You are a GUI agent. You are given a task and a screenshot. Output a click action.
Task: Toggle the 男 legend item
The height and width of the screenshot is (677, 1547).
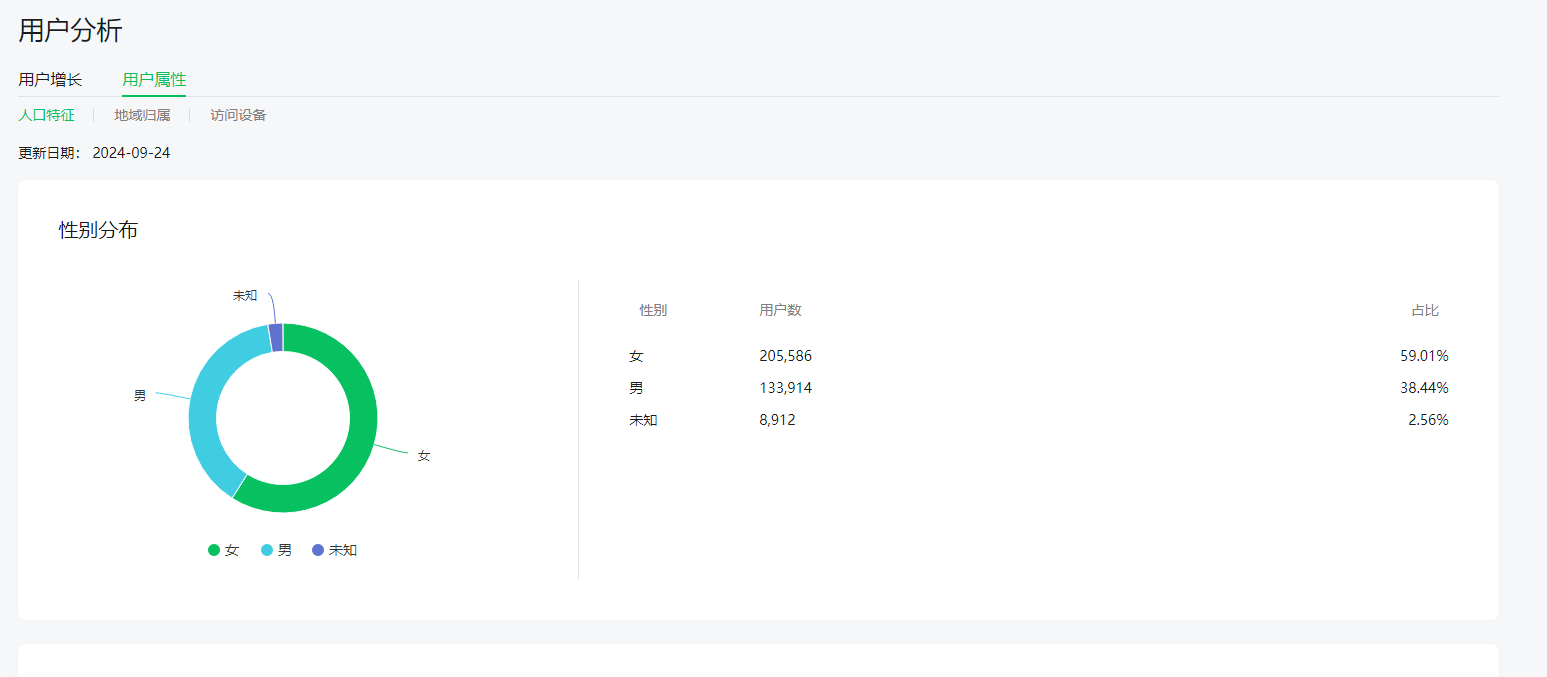pos(277,550)
